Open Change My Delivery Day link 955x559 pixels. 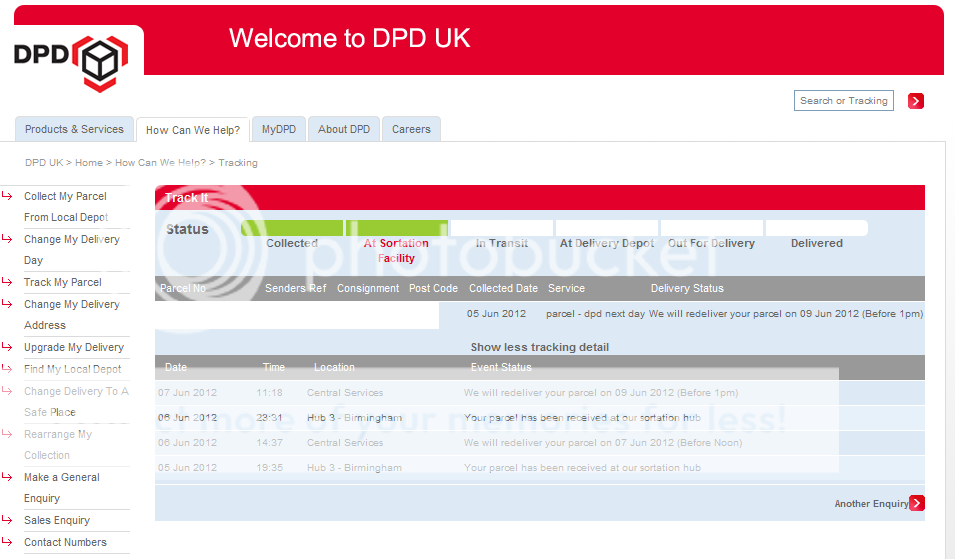[x=72, y=250]
